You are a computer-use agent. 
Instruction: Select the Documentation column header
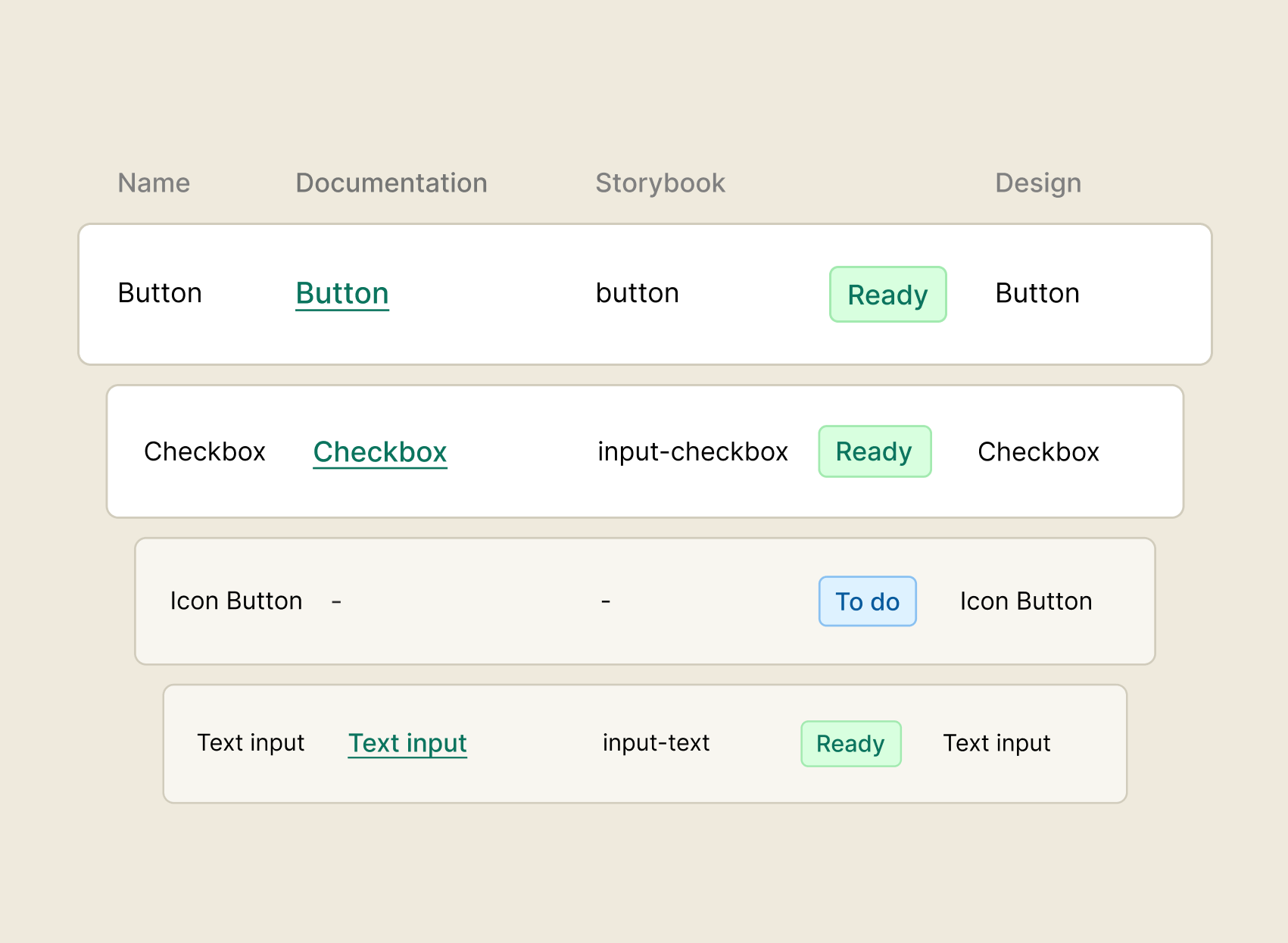tap(391, 183)
